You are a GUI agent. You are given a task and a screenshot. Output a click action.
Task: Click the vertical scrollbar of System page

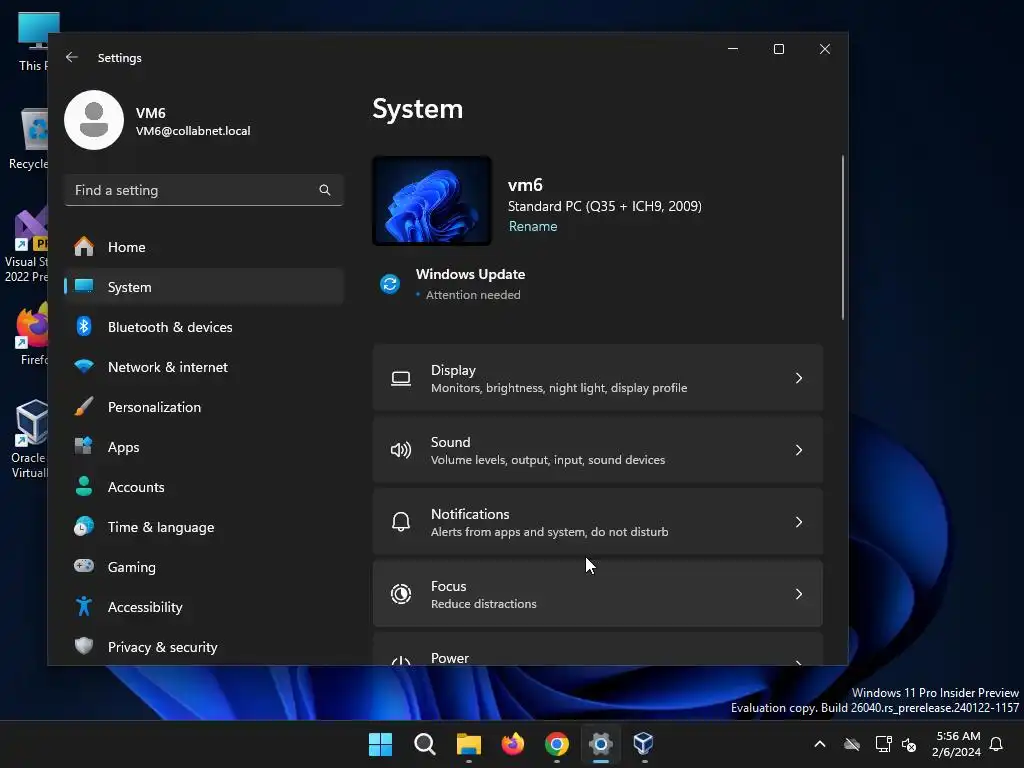pyautogui.click(x=843, y=238)
